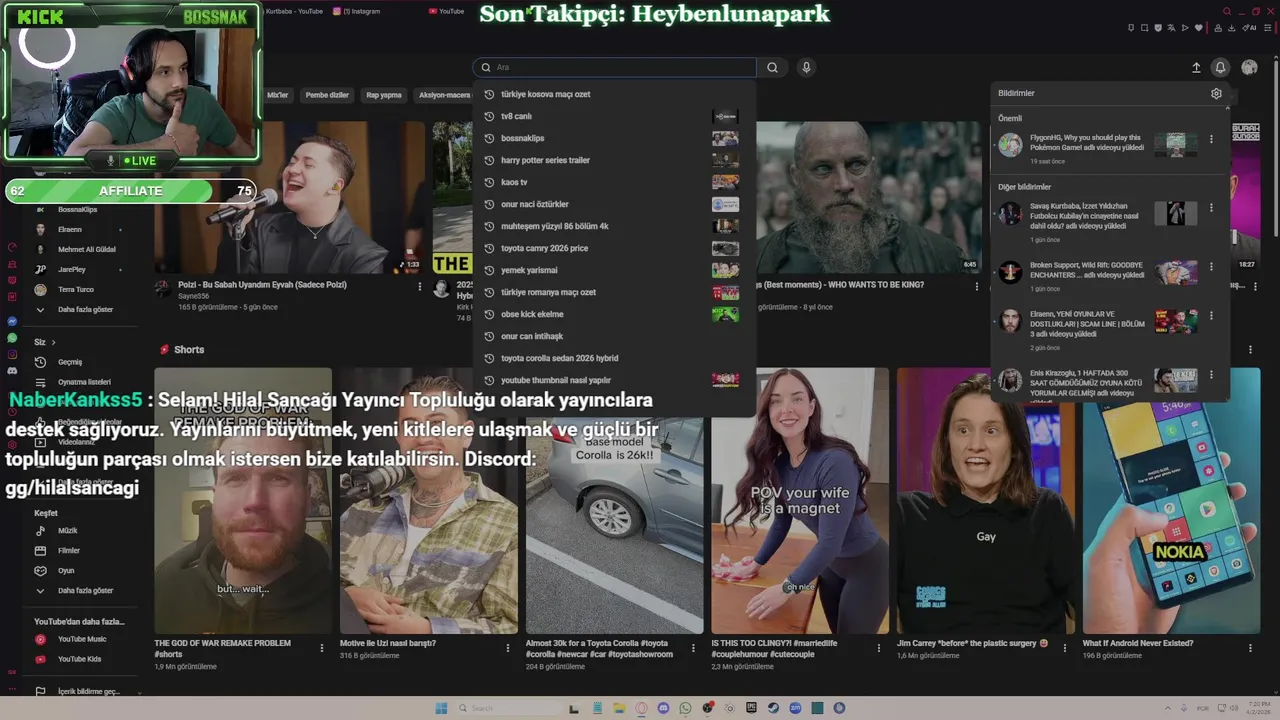1280x720 pixels.
Task: Open the YouTube create upload icon
Action: tap(1196, 67)
